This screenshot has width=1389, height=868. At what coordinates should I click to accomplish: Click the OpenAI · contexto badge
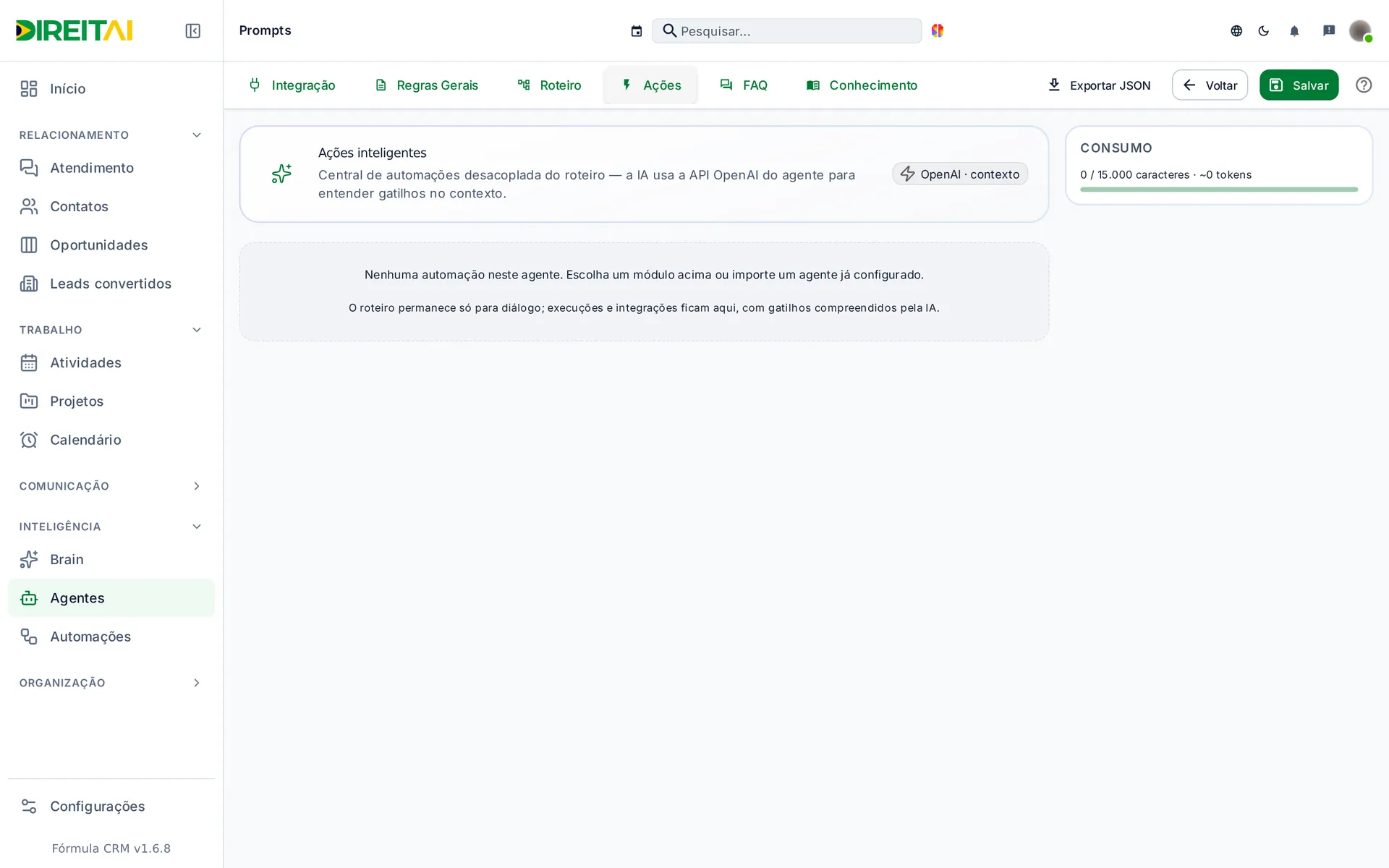tap(959, 174)
